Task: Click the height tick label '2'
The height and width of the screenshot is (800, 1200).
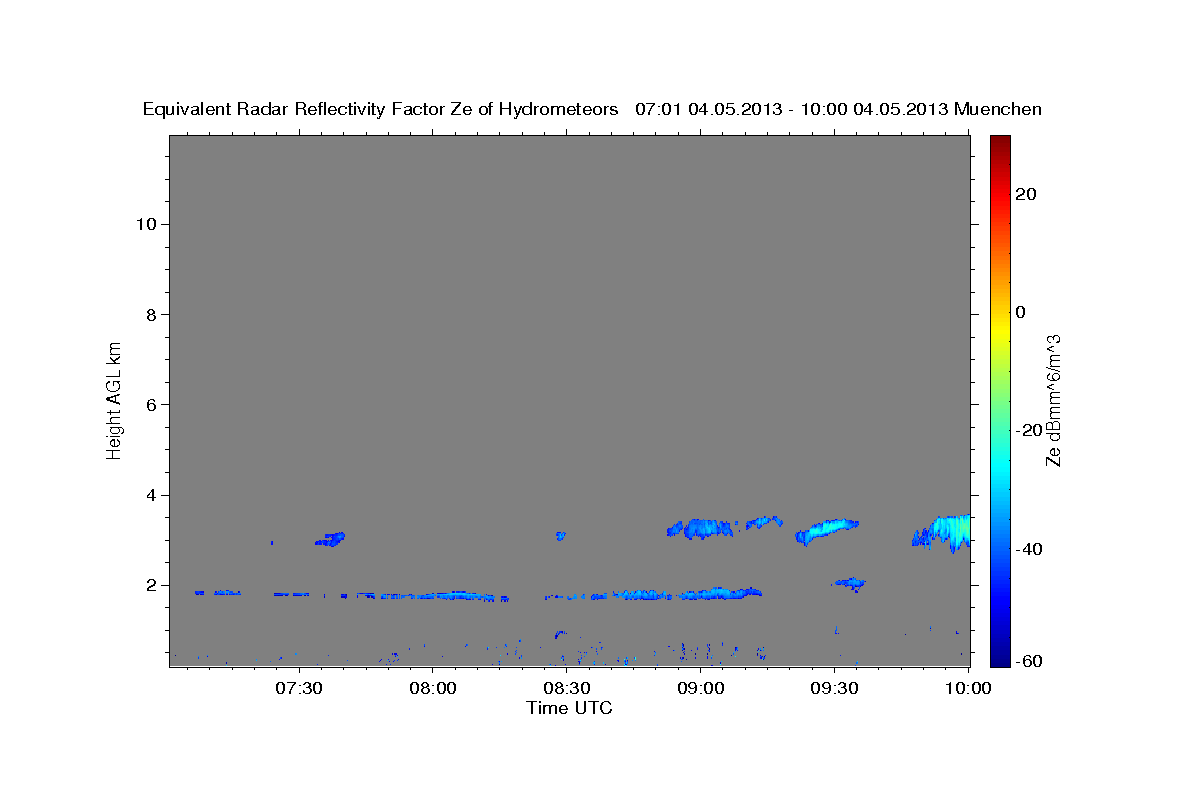Action: point(151,585)
